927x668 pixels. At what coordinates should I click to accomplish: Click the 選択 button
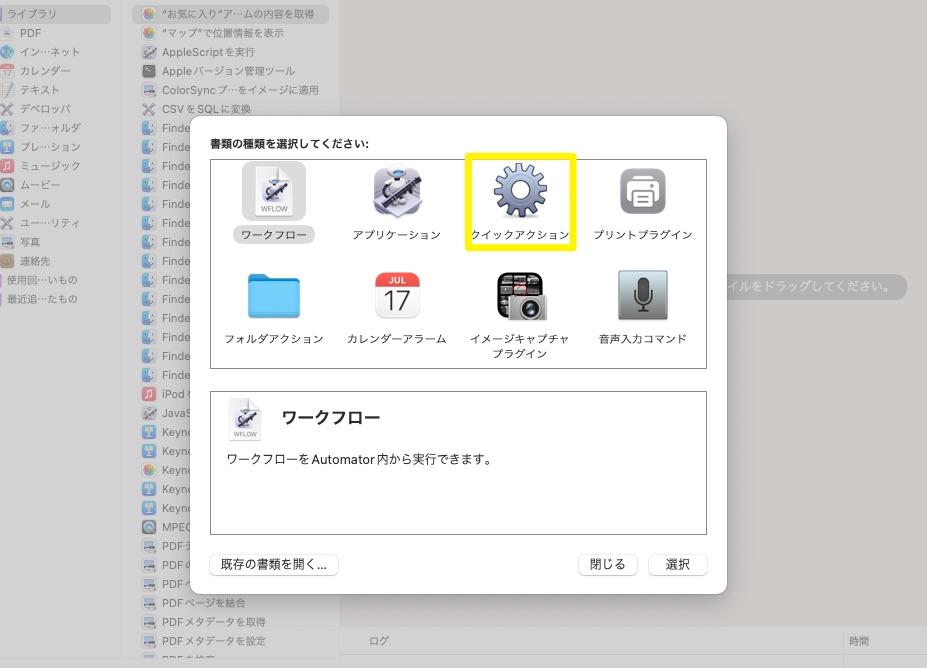pos(677,564)
